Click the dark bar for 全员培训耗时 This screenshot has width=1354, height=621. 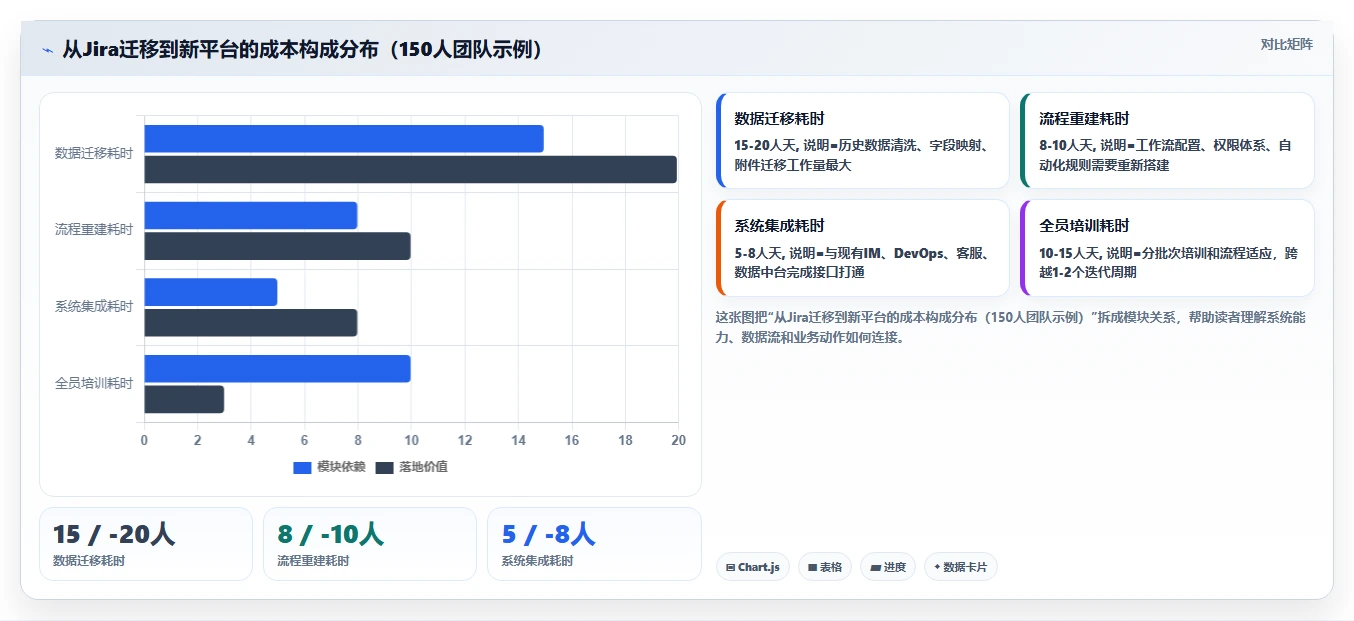(x=184, y=400)
